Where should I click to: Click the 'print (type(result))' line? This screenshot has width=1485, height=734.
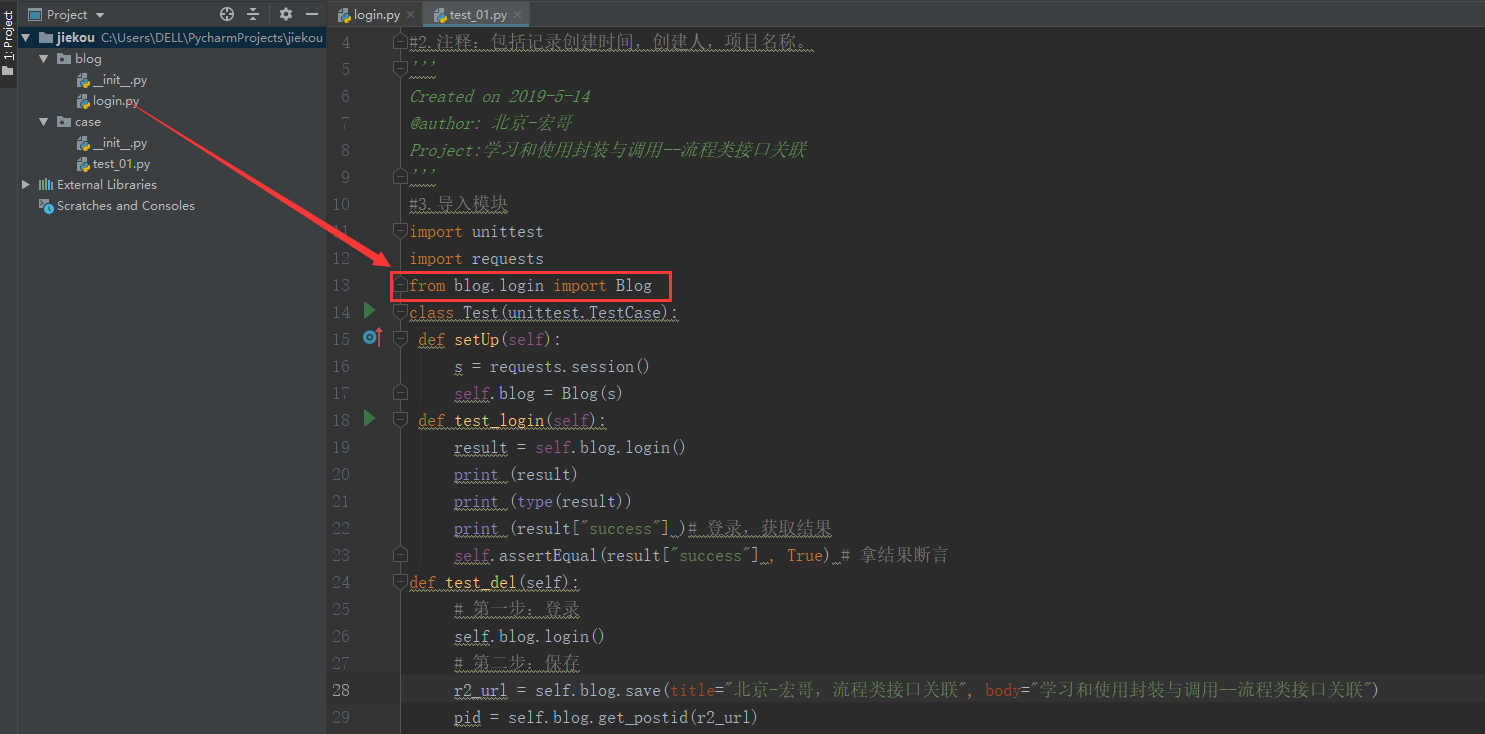543,501
